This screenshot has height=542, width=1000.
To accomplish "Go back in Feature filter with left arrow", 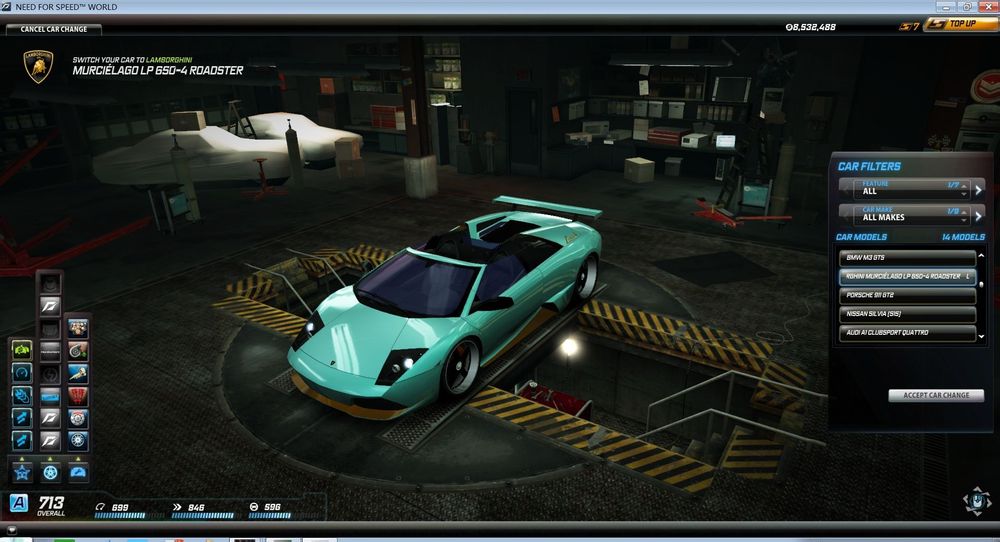I will point(846,189).
